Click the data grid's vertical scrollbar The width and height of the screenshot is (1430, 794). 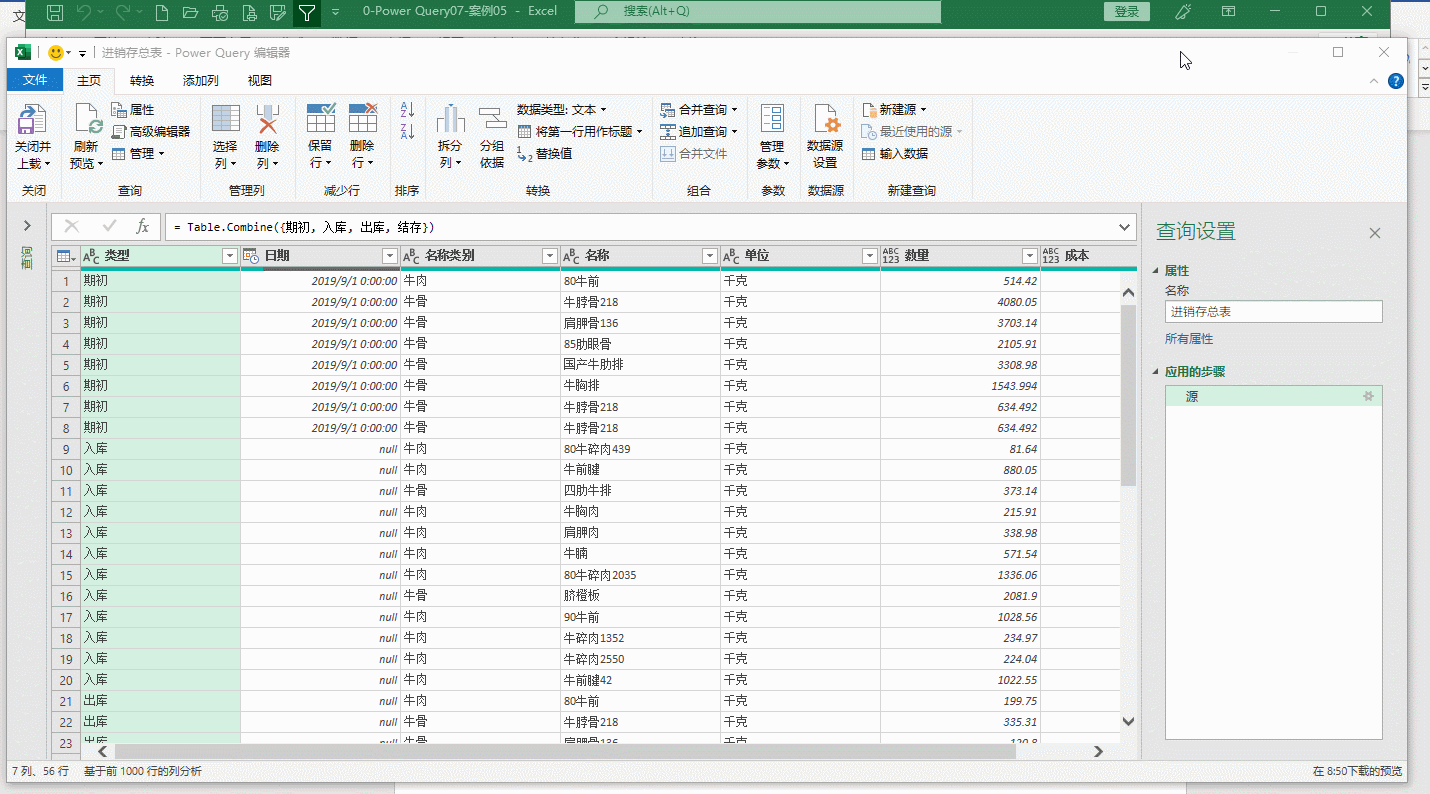click(x=1129, y=395)
